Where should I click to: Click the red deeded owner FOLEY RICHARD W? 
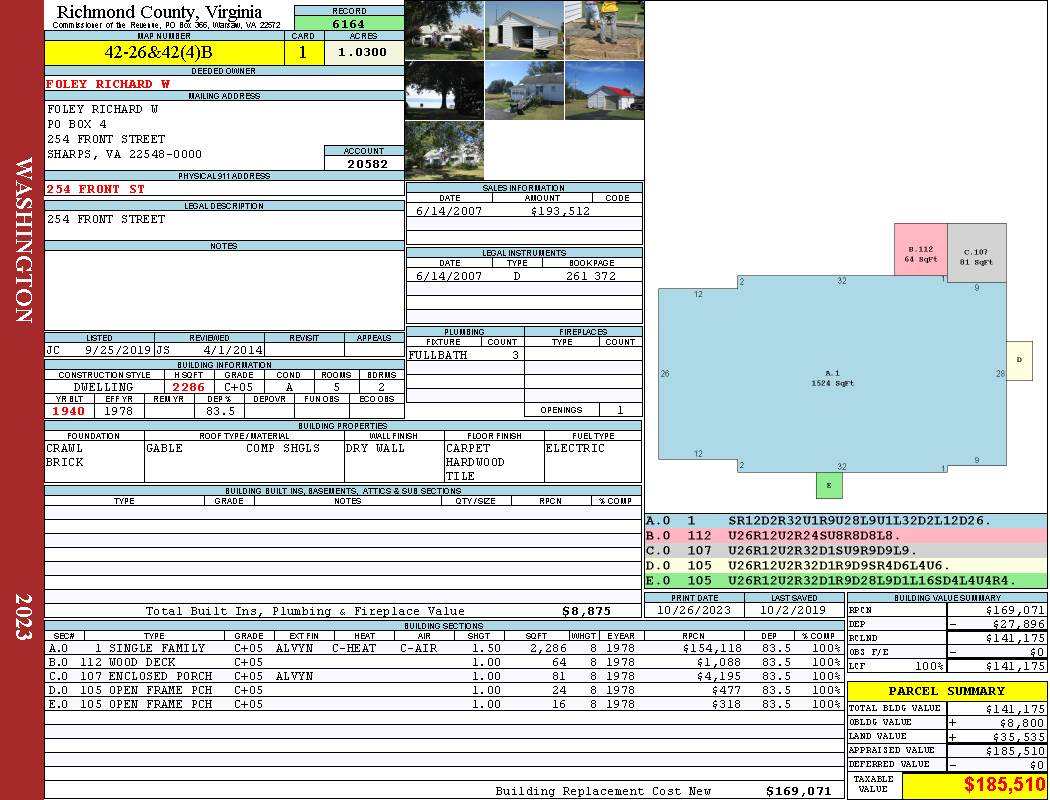[x=108, y=84]
